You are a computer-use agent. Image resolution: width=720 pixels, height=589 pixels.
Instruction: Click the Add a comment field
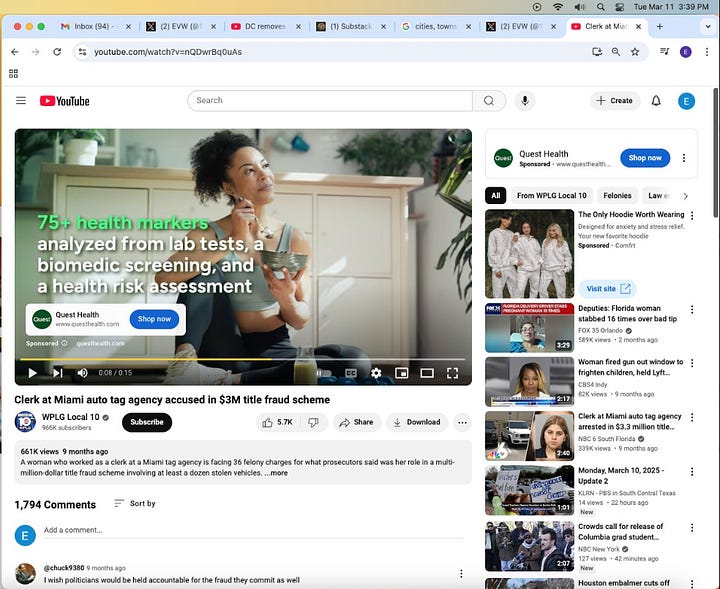click(x=253, y=530)
